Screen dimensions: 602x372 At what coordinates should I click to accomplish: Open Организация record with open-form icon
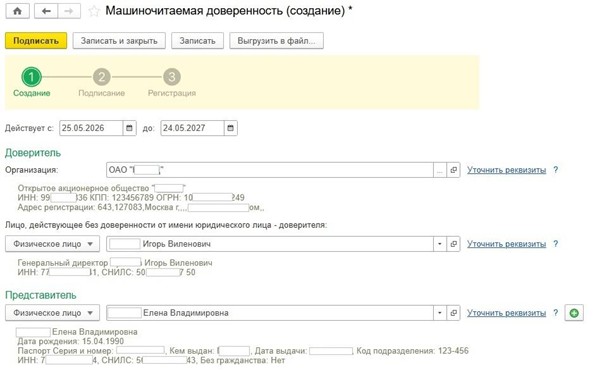pyautogui.click(x=453, y=170)
